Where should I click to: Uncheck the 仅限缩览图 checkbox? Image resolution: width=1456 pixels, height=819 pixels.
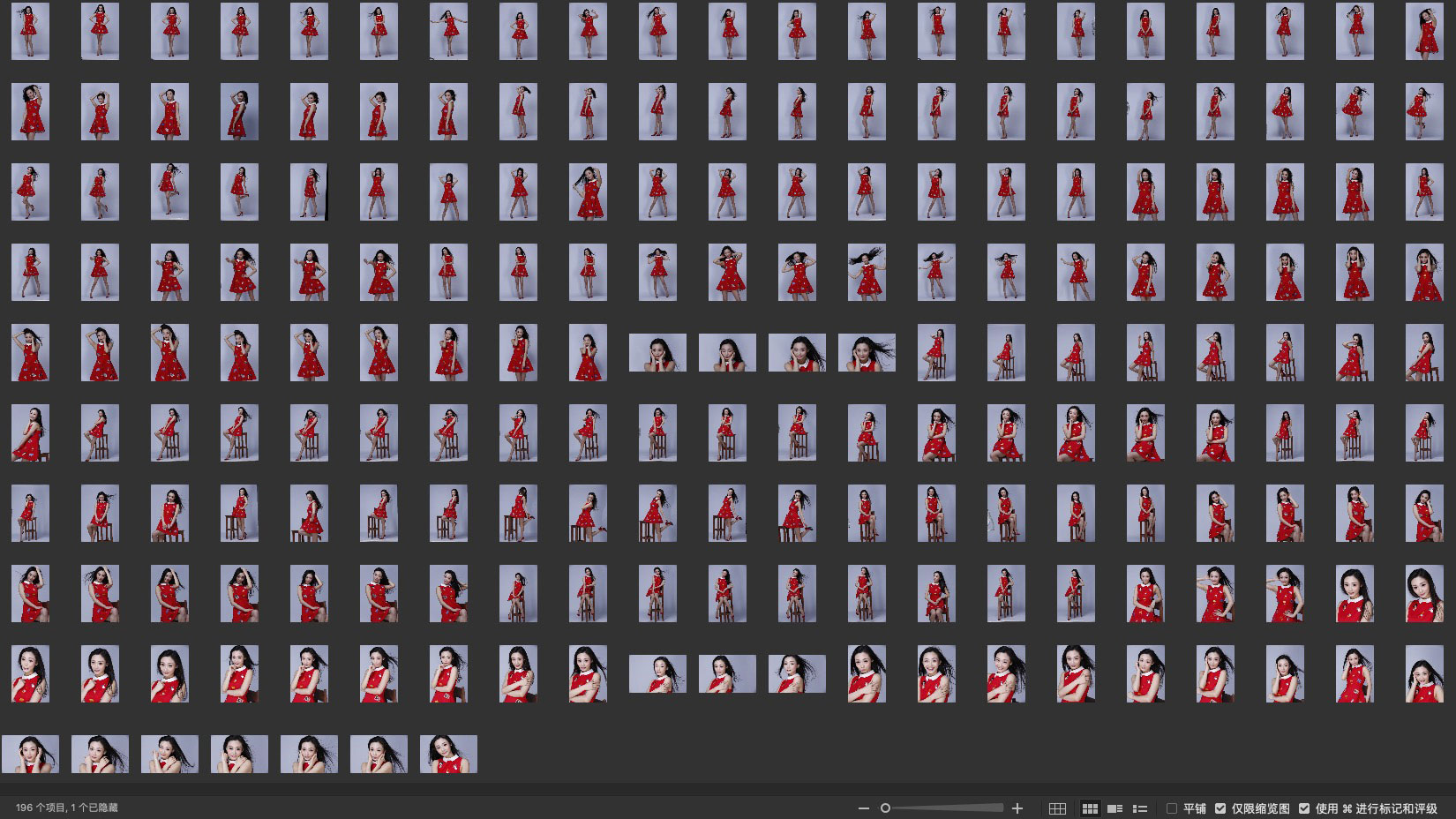pos(1220,808)
